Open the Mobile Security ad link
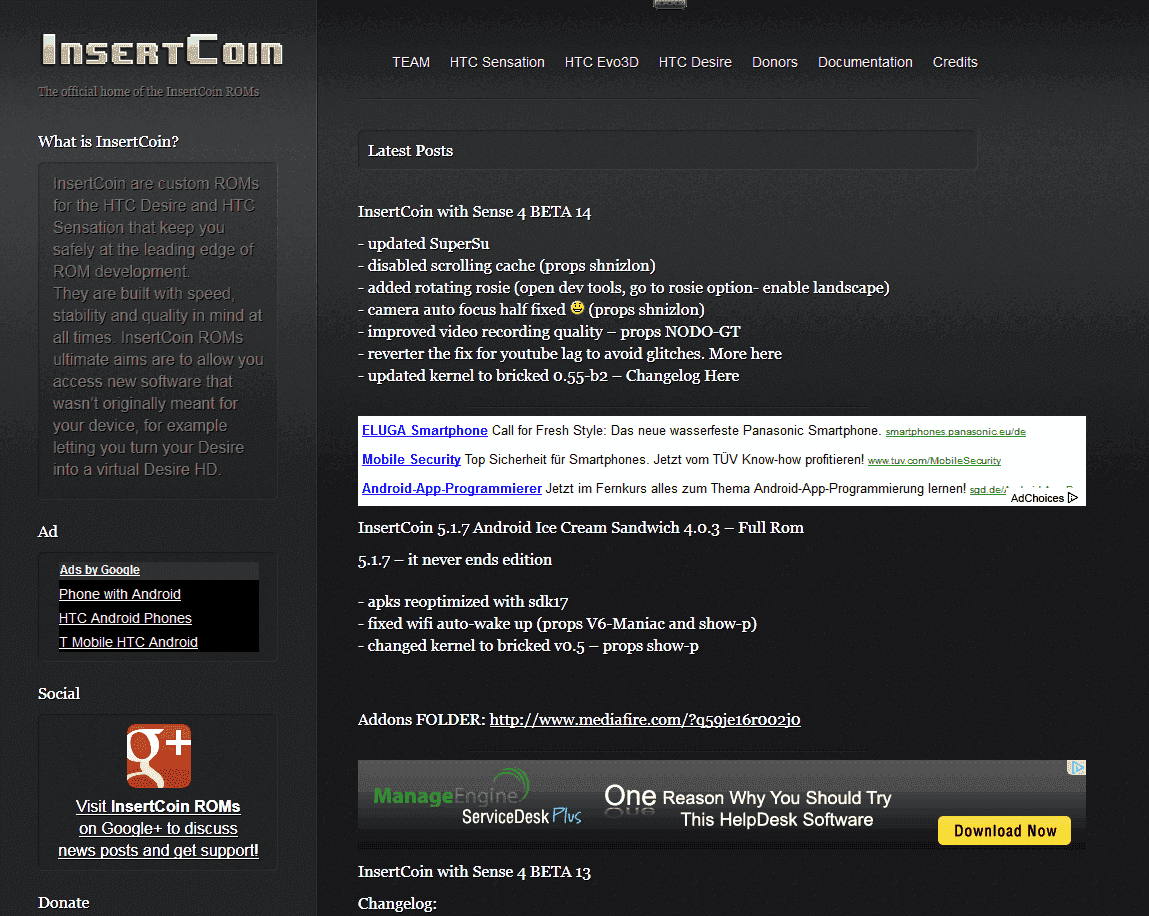The image size is (1149, 916). [x=411, y=459]
